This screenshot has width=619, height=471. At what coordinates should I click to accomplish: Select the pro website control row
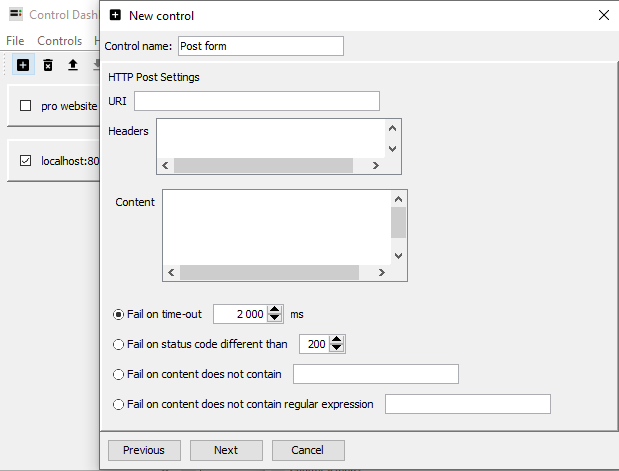(x=54, y=106)
